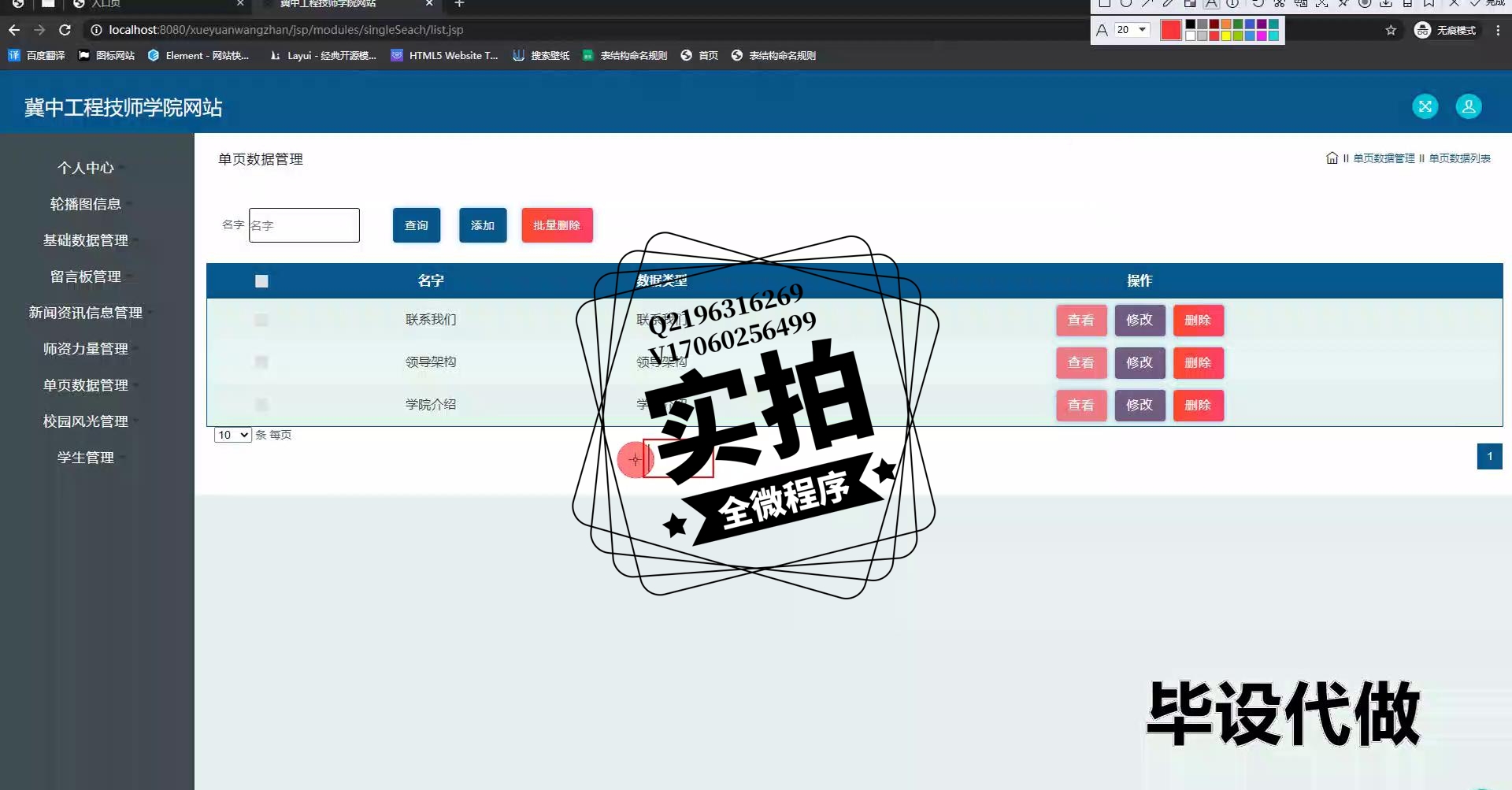
Task: Expand 师资力量管理 in the sidebar
Action: coord(85,349)
